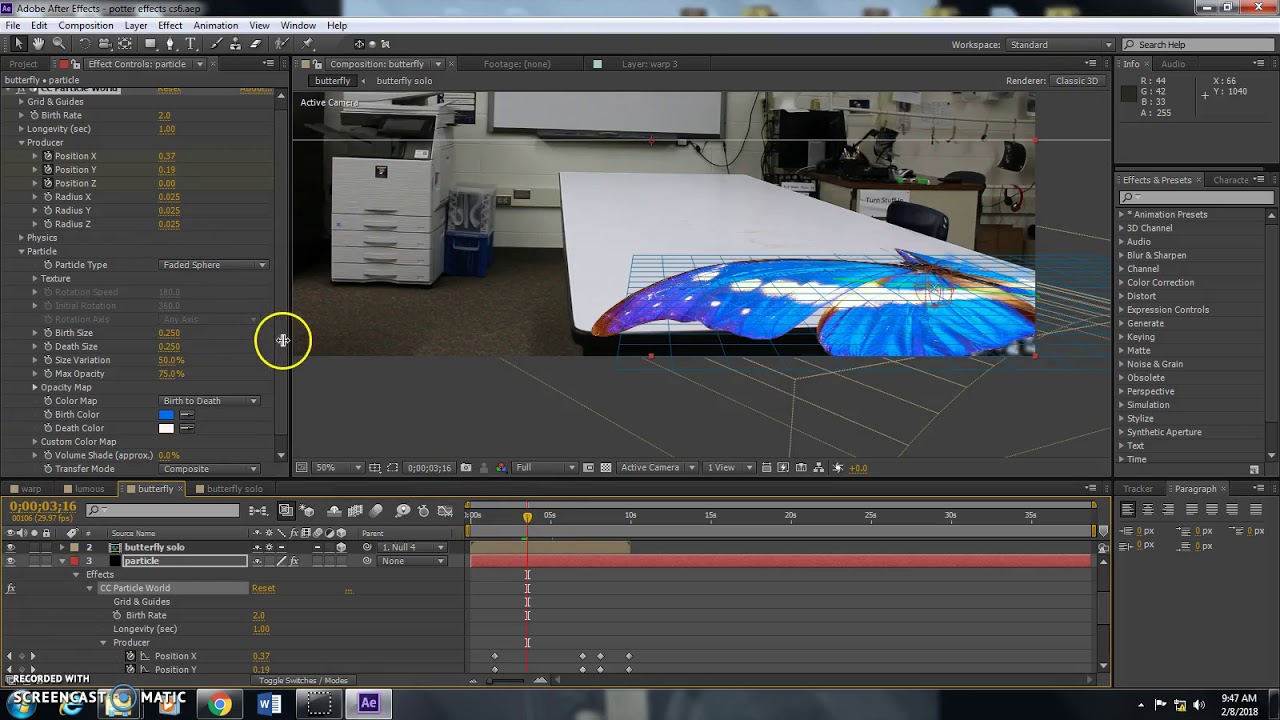Click the show channel RGB icon
This screenshot has width=1280, height=720.
click(x=500, y=467)
